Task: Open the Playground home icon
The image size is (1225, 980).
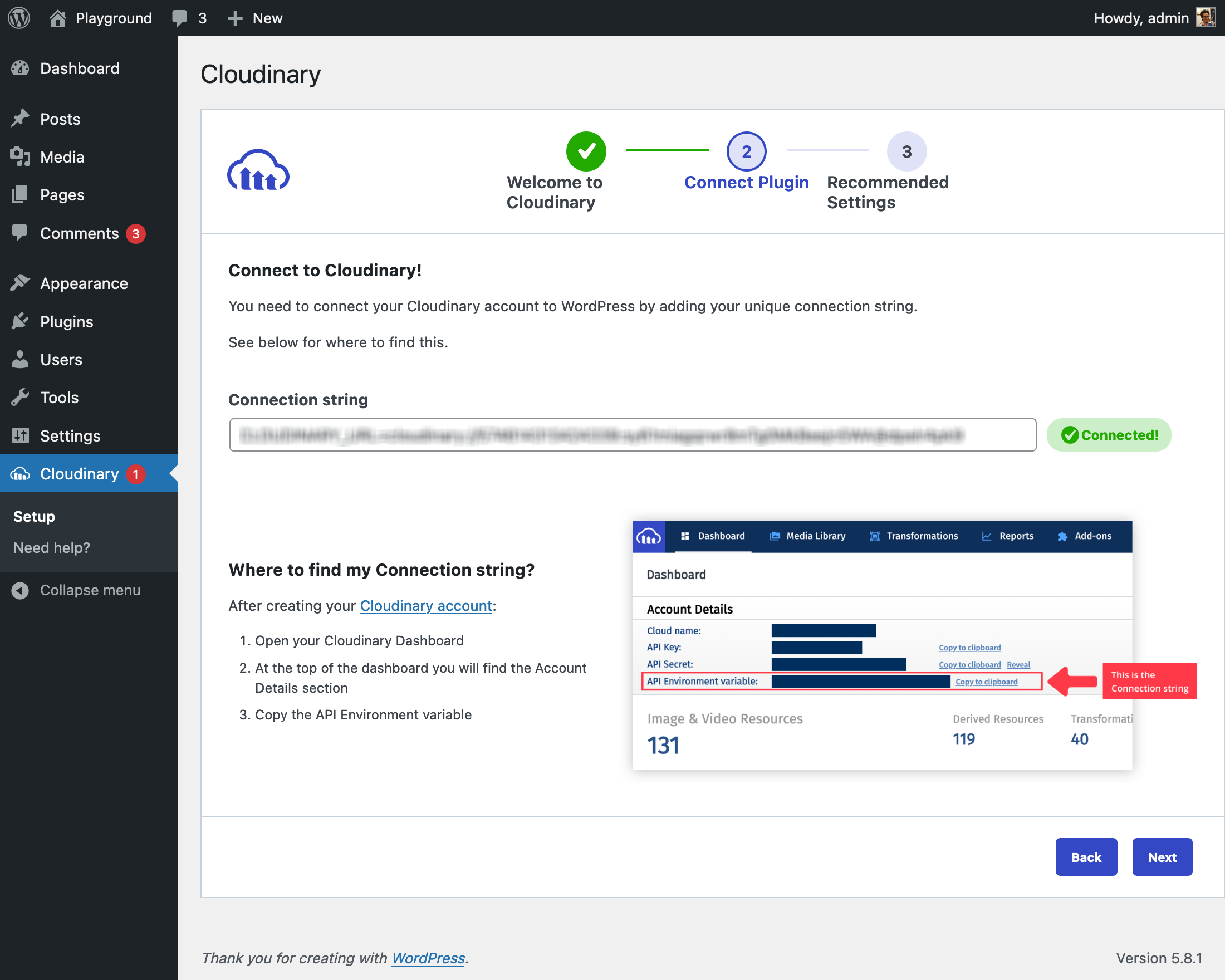Action: [57, 18]
